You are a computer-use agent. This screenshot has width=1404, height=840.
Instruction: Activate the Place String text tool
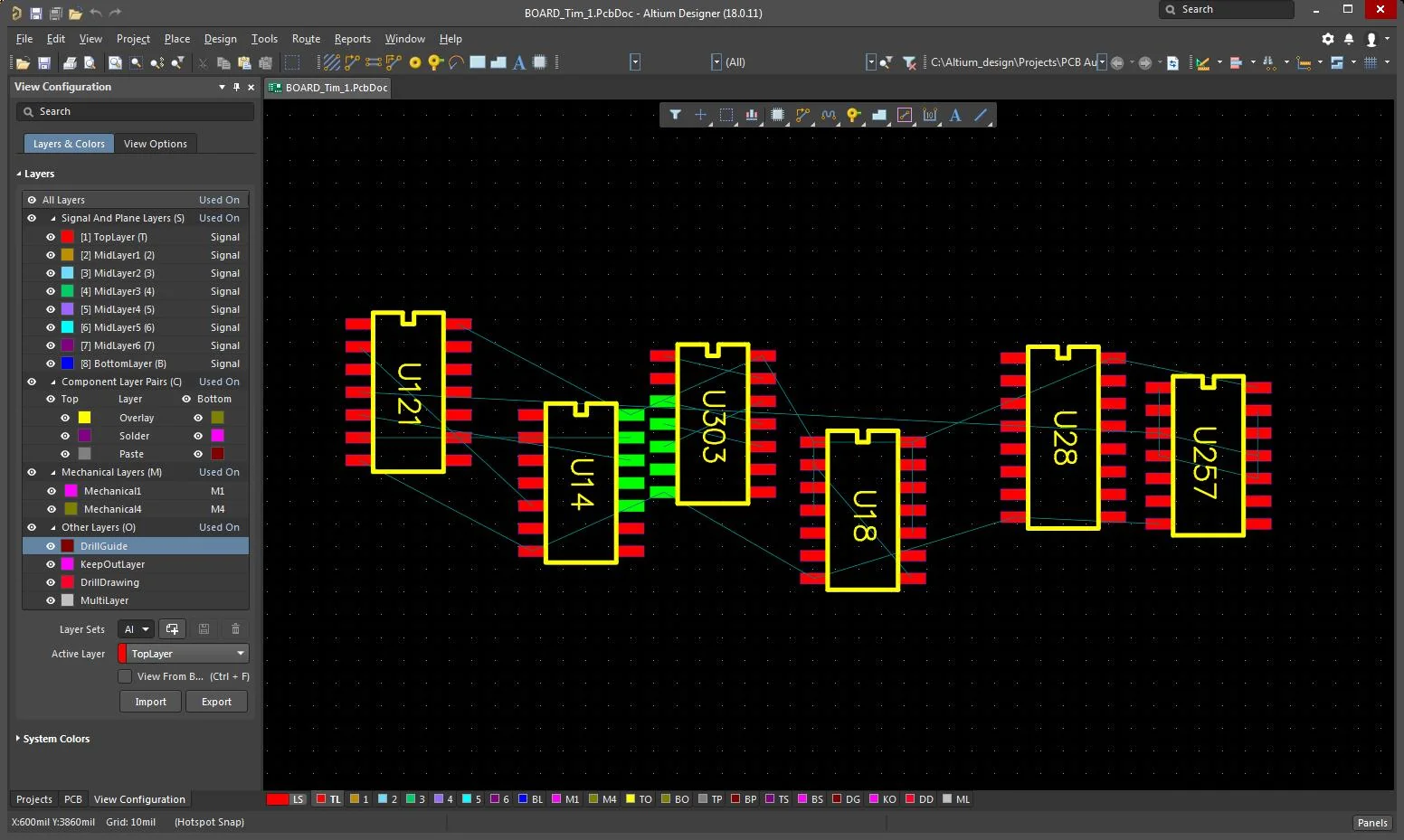tap(518, 62)
